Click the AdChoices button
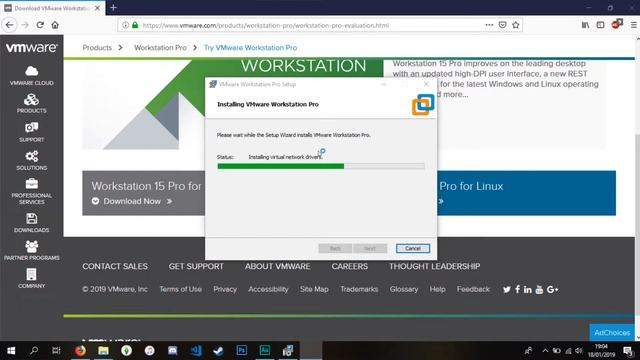Screen dimensions: 640x360 (612, 333)
